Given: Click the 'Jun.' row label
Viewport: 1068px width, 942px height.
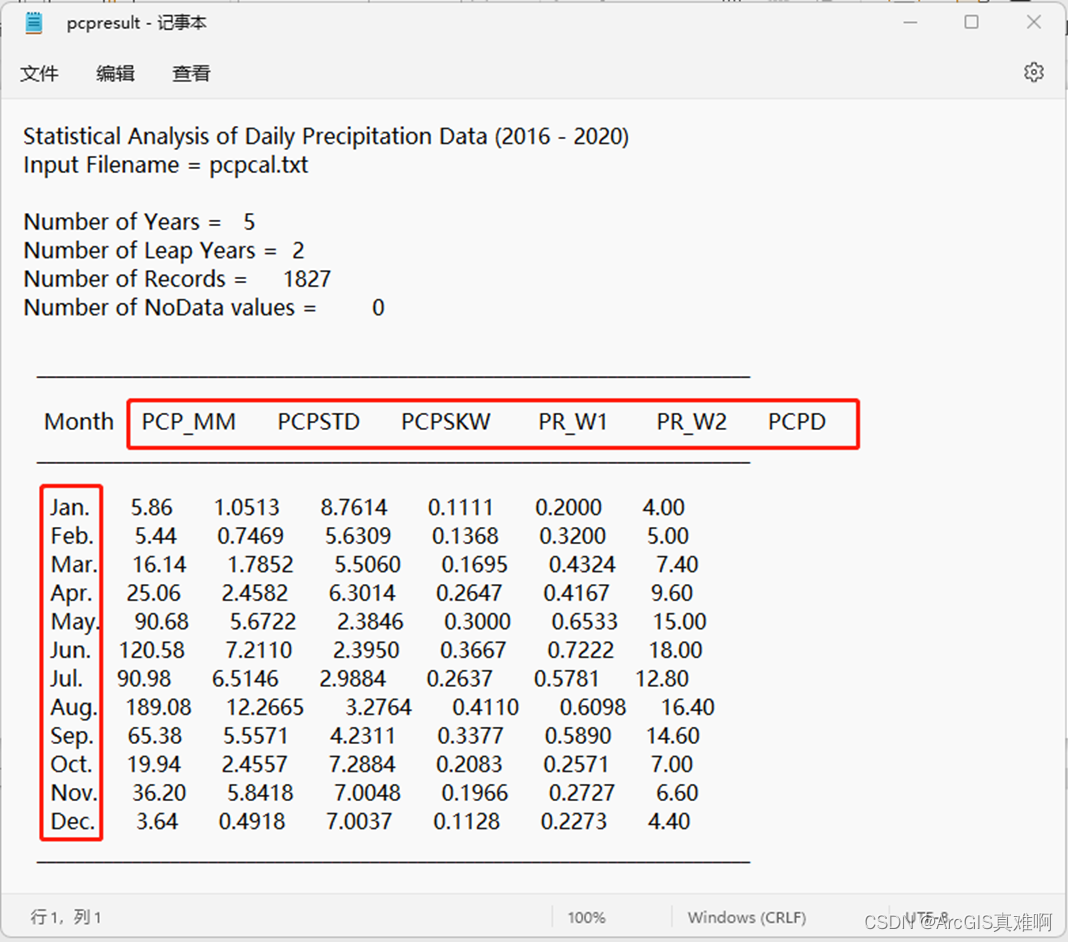Looking at the screenshot, I should 70,650.
